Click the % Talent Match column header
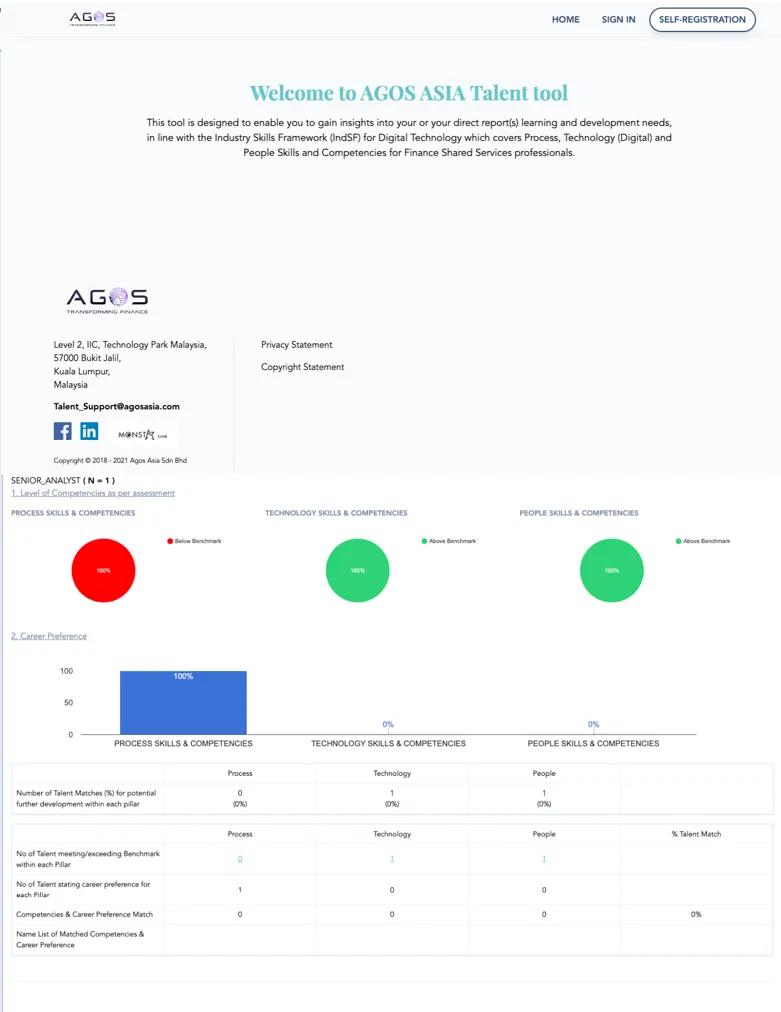This screenshot has height=1012, width=781. pyautogui.click(x=696, y=834)
